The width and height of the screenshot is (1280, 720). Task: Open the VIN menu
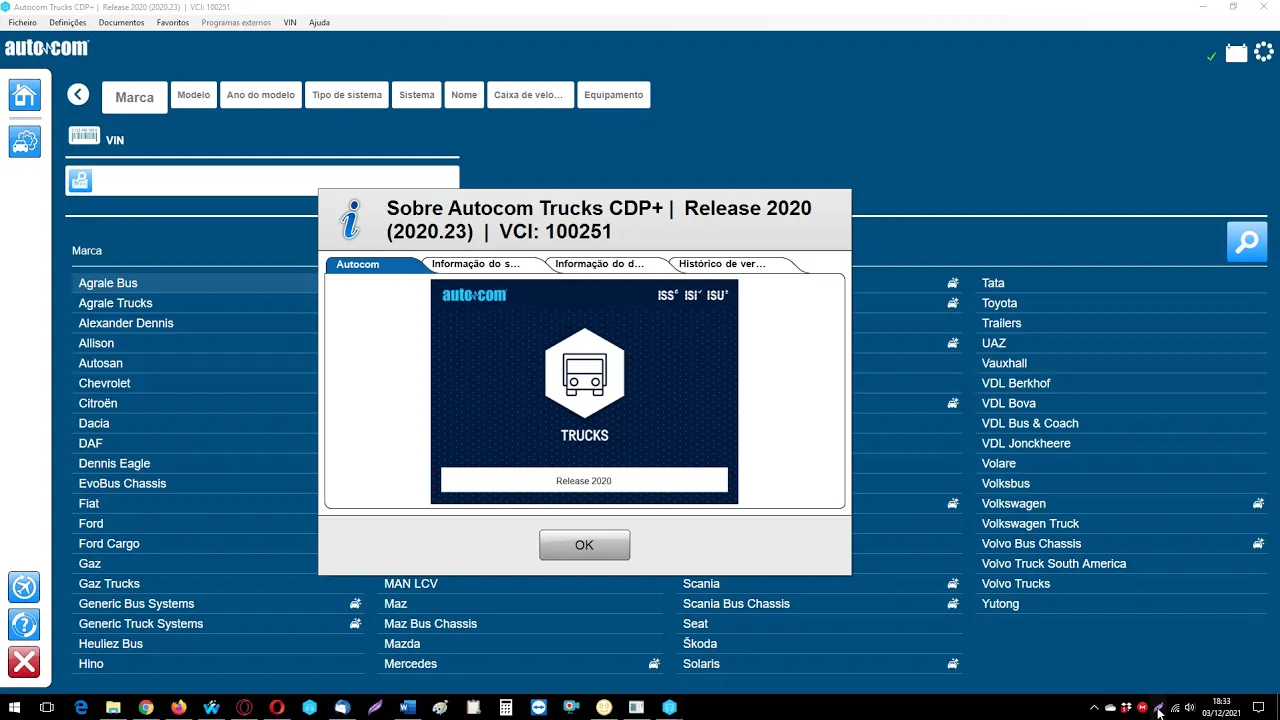290,22
